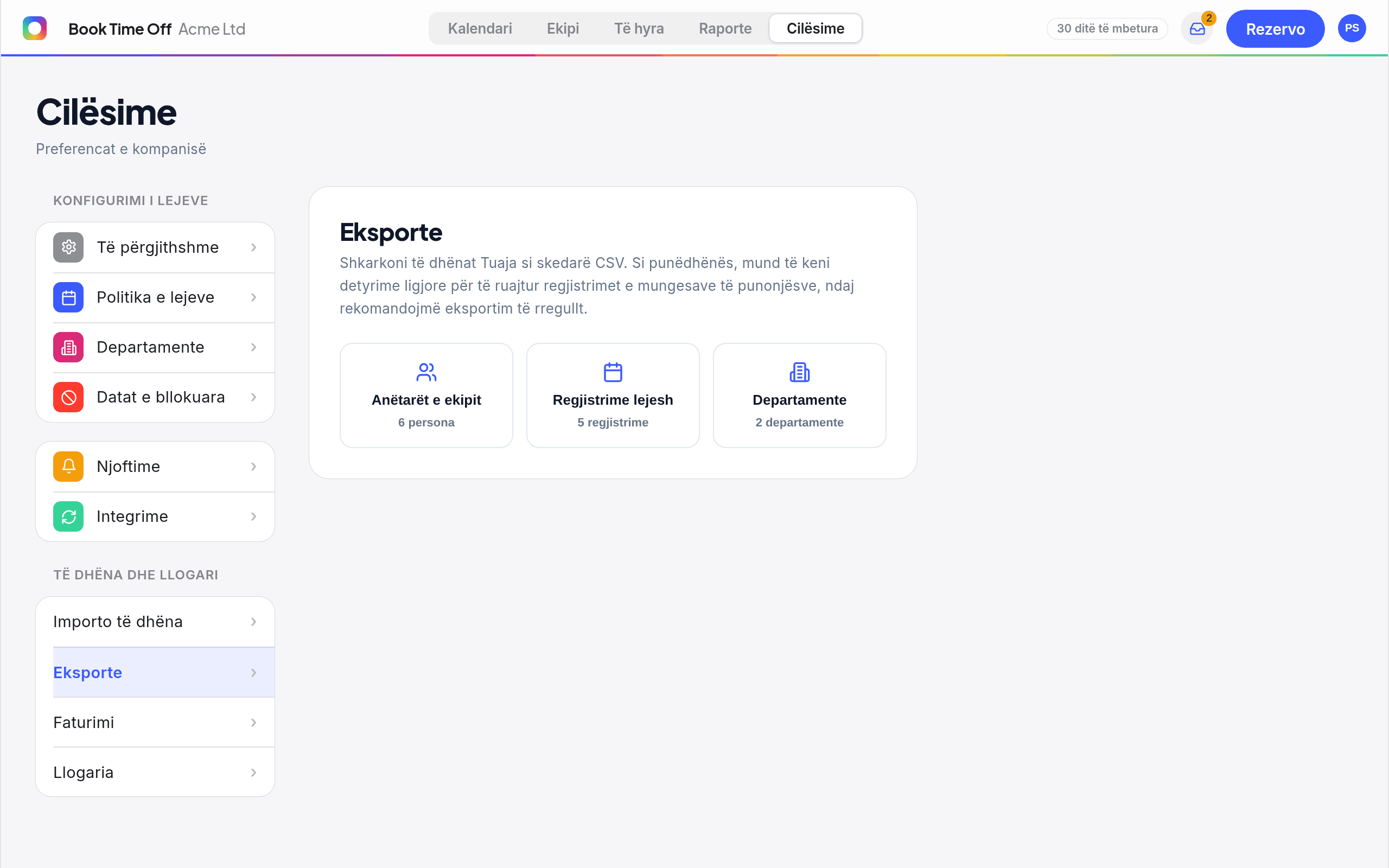Image resolution: width=1389 pixels, height=868 pixels.
Task: Click the calendar icon for Politika e lejeve
Action: click(x=68, y=297)
